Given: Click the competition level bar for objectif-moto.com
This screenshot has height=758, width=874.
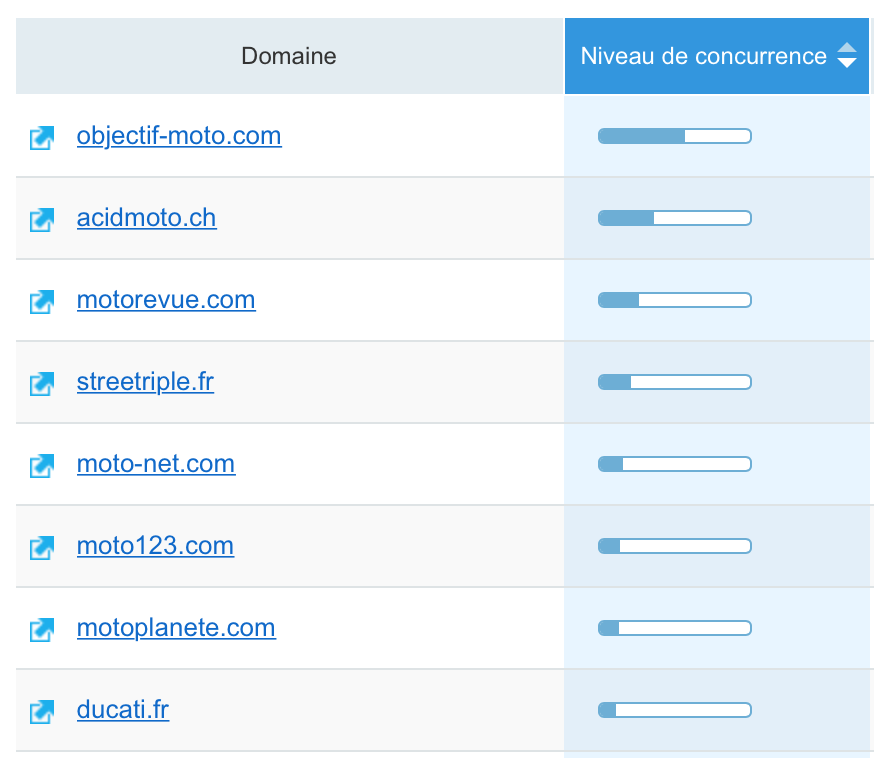Looking at the screenshot, I should coord(674,136).
